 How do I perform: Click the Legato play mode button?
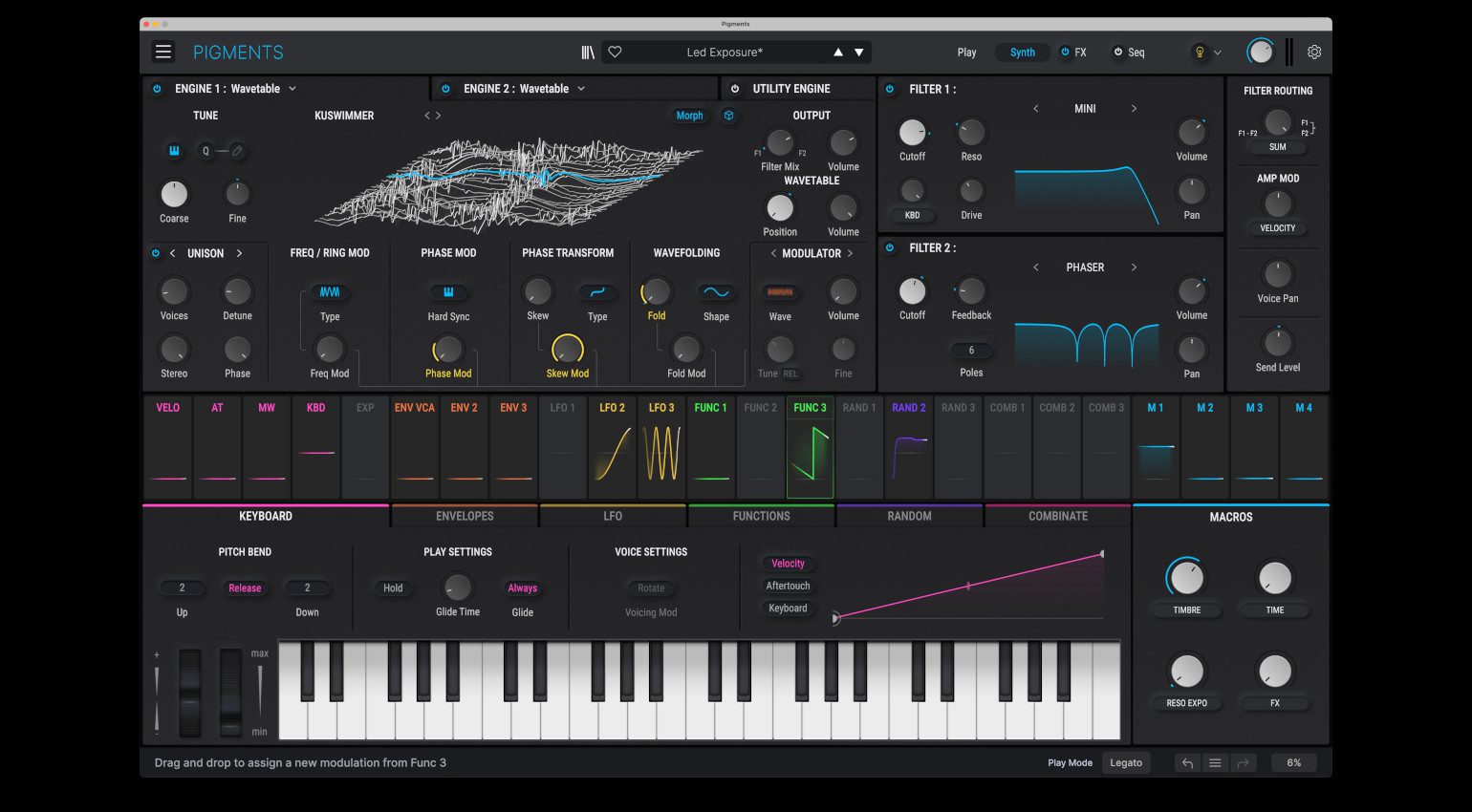point(1126,762)
